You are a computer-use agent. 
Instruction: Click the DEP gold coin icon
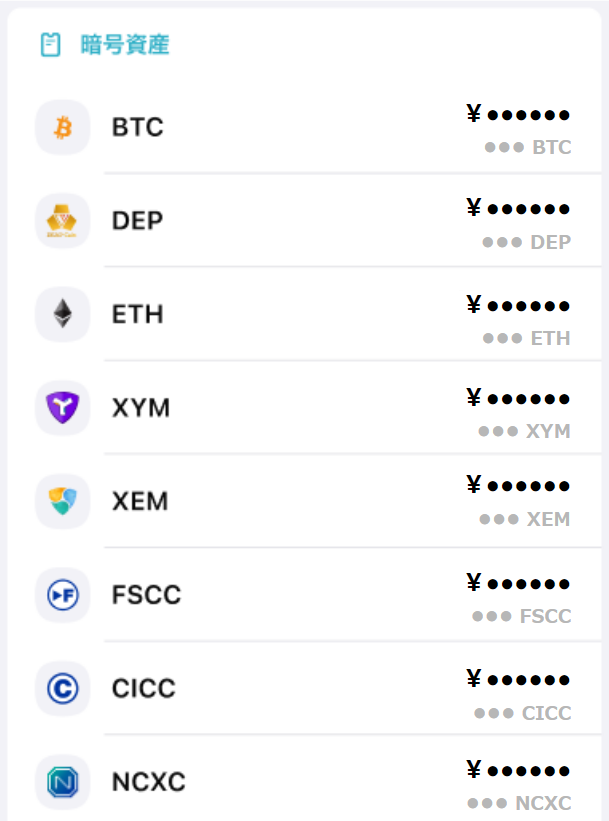click(63, 220)
